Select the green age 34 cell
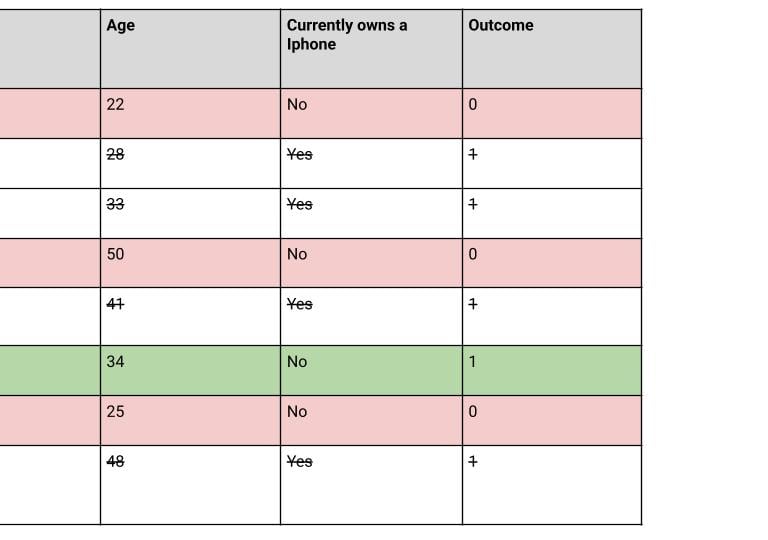The width and height of the screenshot is (768, 540). [191, 370]
